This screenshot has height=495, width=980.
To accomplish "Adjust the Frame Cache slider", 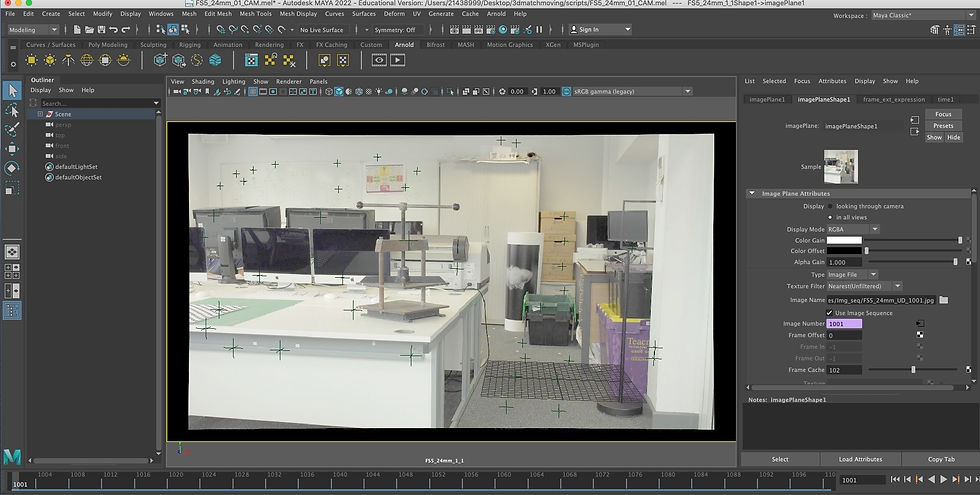I will pos(912,370).
